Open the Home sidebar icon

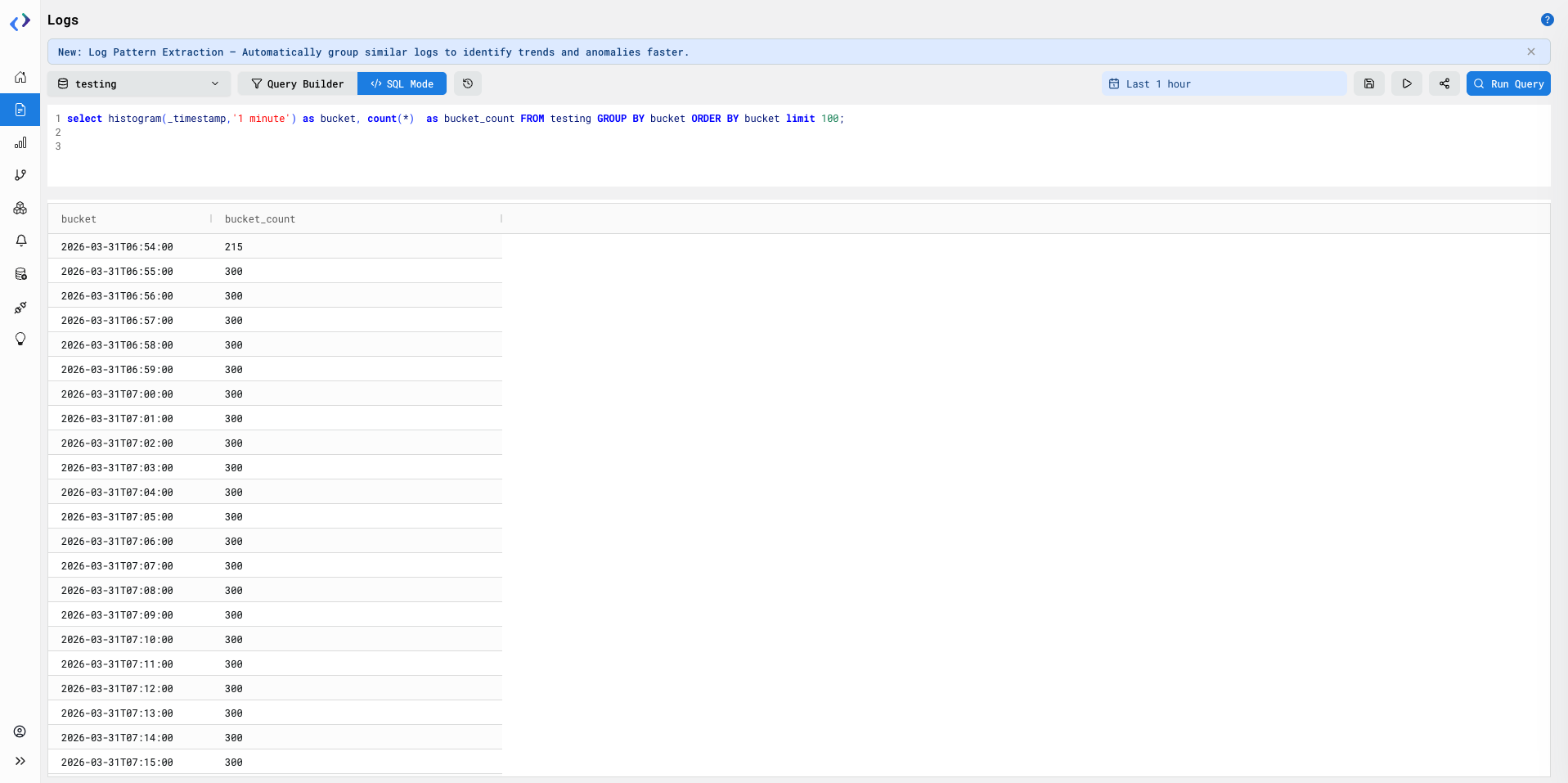click(20, 77)
